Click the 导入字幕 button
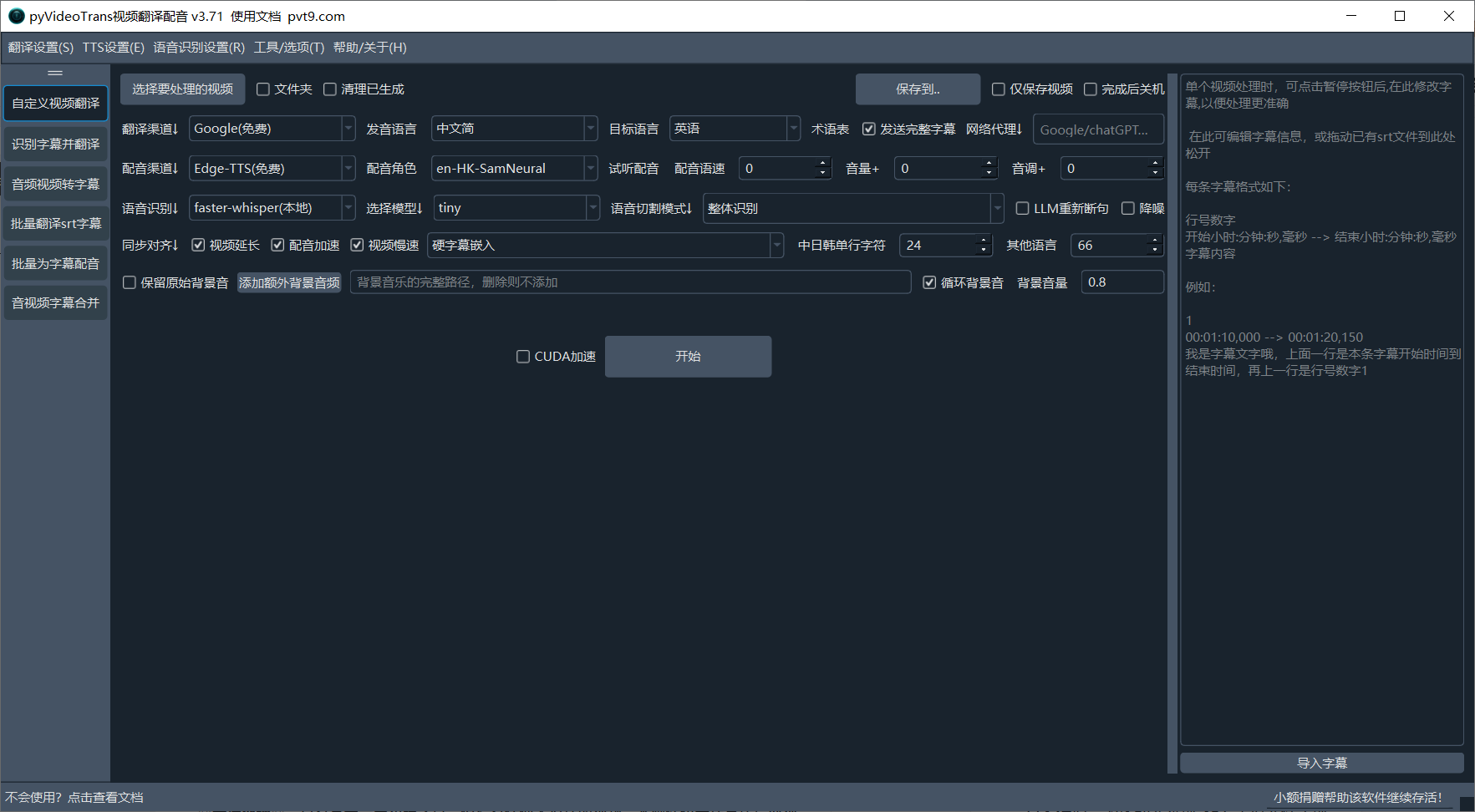Viewport: 1475px width, 812px height. click(x=1321, y=763)
